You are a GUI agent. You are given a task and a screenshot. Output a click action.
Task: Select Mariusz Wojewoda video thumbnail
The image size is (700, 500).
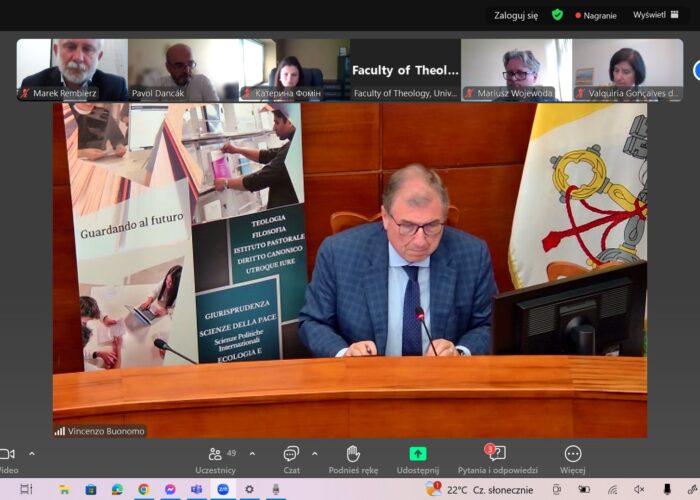click(x=516, y=70)
